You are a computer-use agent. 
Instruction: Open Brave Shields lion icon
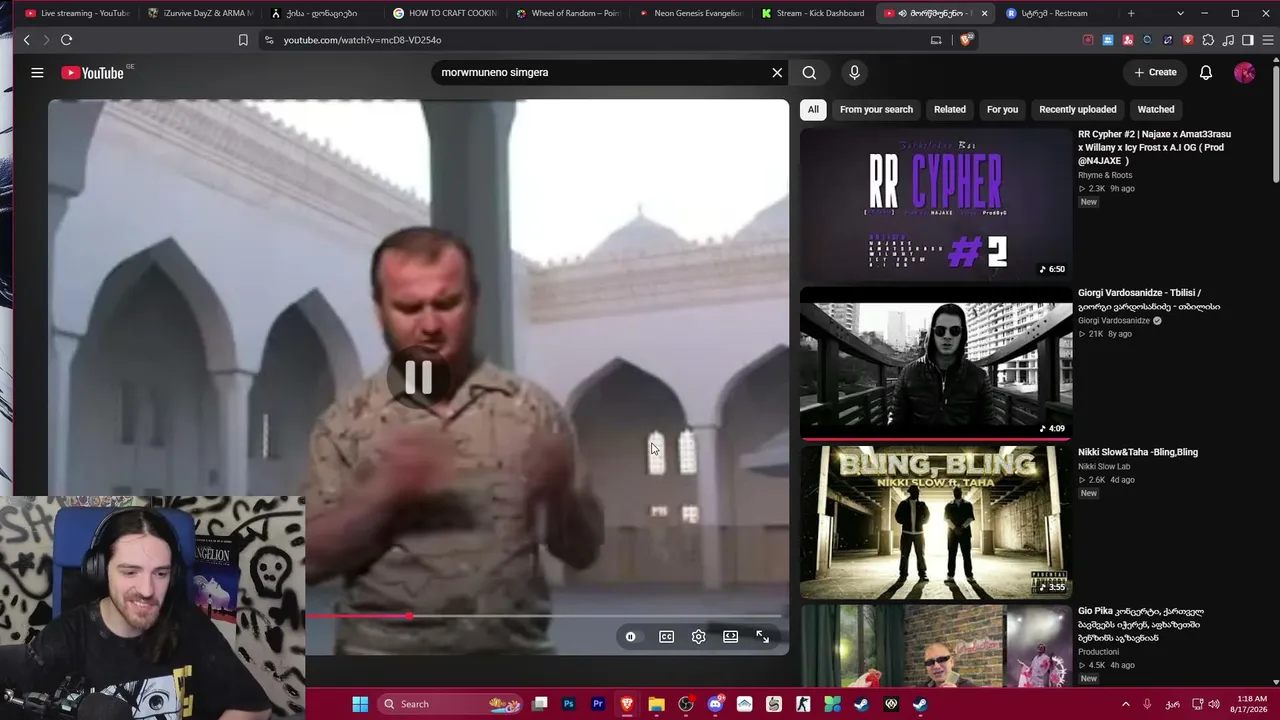coord(965,40)
